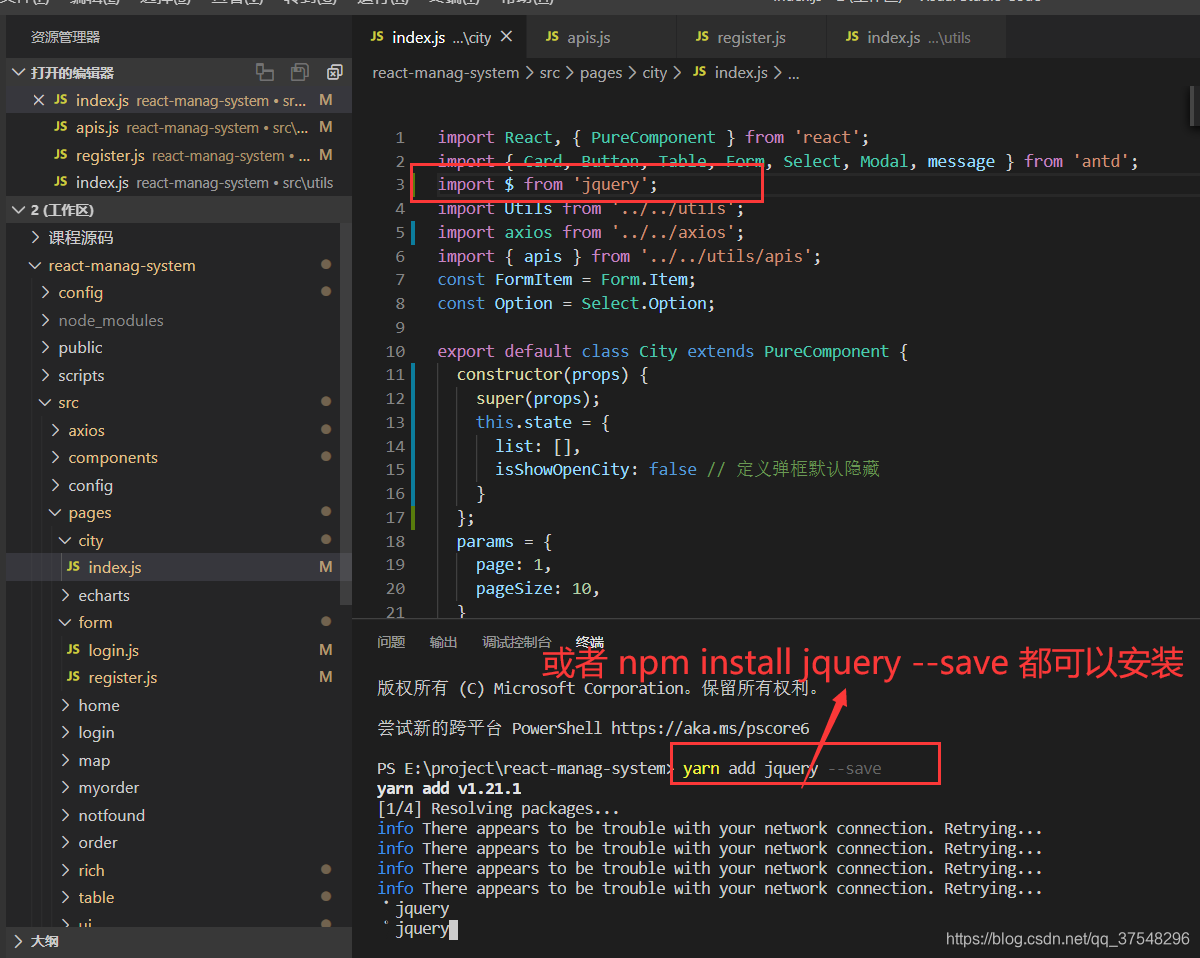Expand the axios folder

tap(56, 430)
